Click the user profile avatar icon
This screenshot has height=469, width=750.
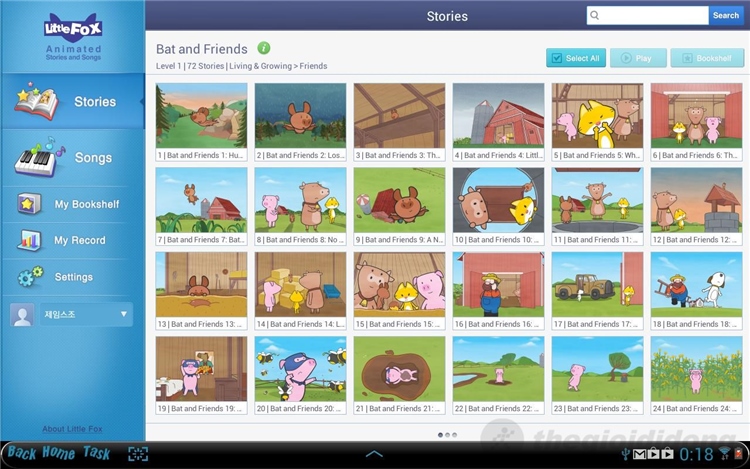coord(22,315)
